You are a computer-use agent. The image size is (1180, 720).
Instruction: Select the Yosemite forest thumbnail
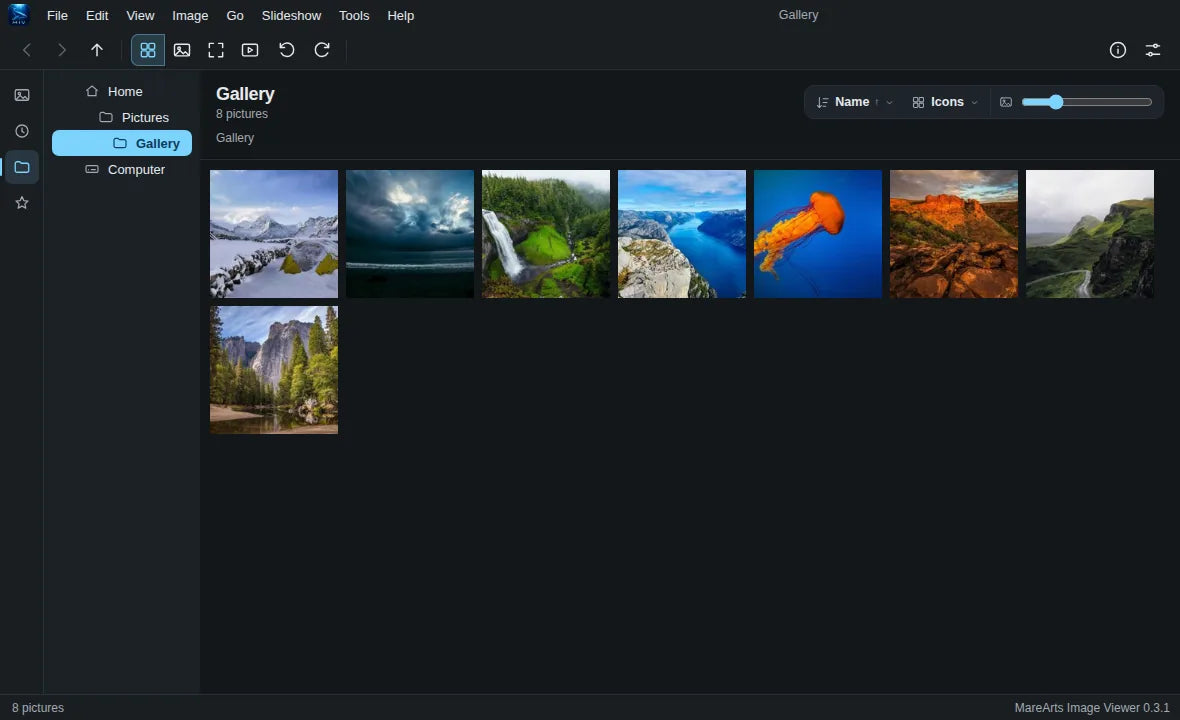pyautogui.click(x=274, y=369)
